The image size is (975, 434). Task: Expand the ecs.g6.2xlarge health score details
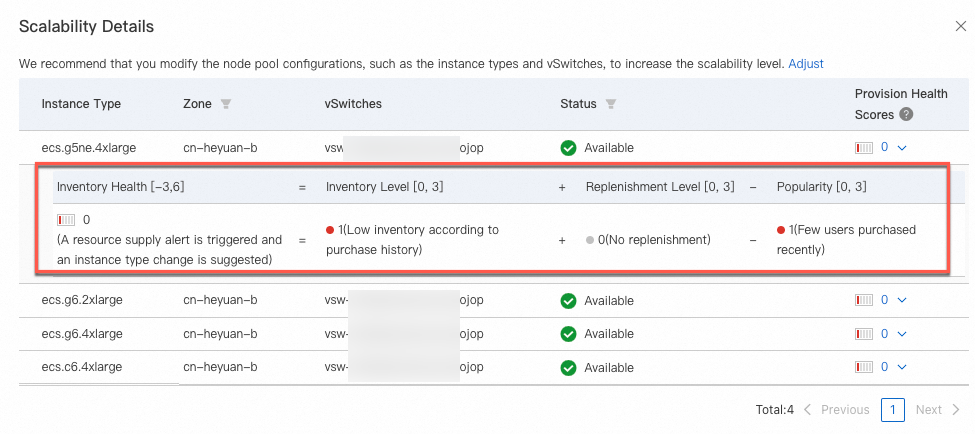pyautogui.click(x=902, y=300)
